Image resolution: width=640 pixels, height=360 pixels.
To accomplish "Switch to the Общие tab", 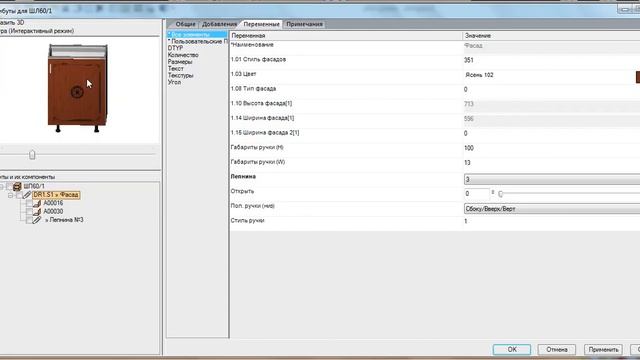I will pyautogui.click(x=185, y=24).
